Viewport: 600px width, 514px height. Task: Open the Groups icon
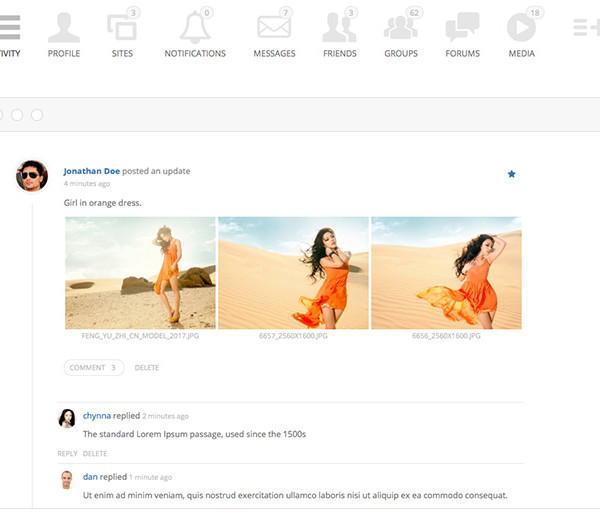point(401,28)
